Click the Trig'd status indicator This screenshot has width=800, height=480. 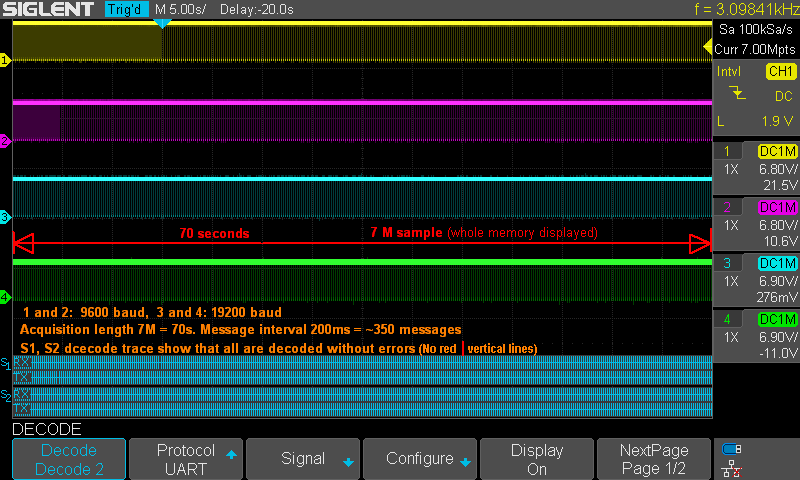(127, 9)
